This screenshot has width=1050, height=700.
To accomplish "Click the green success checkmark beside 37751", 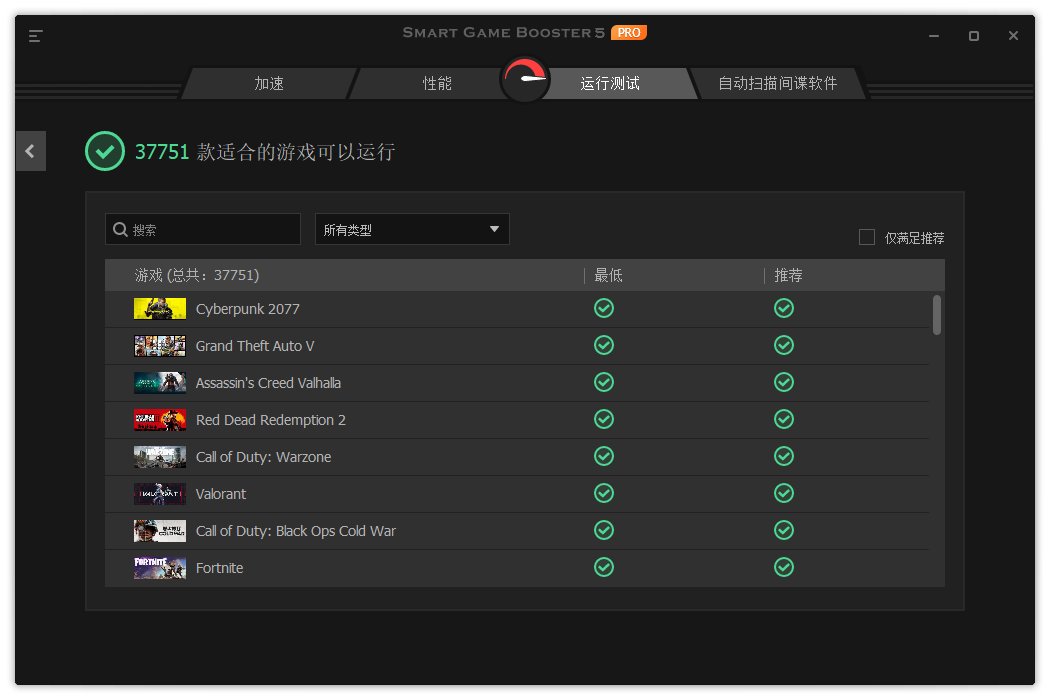I will pyautogui.click(x=105, y=151).
